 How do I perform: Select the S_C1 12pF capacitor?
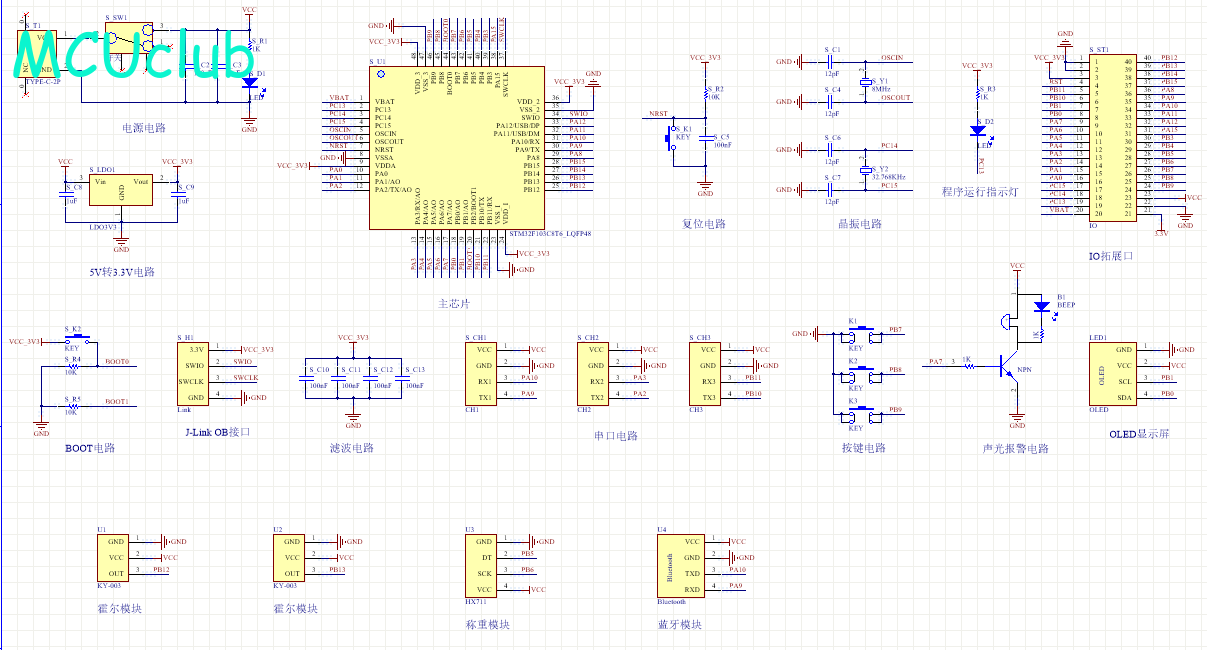[832, 62]
